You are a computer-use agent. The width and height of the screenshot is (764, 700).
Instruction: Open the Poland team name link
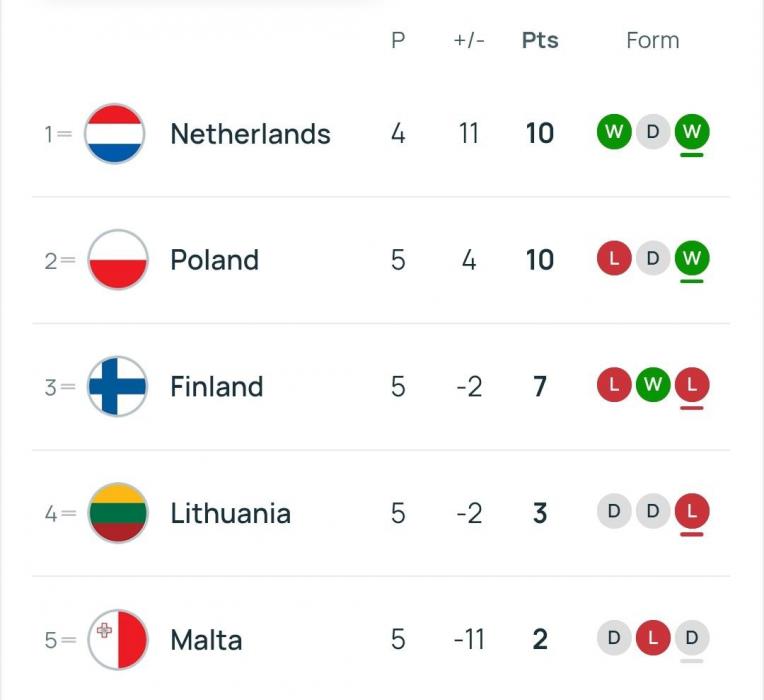(214, 260)
